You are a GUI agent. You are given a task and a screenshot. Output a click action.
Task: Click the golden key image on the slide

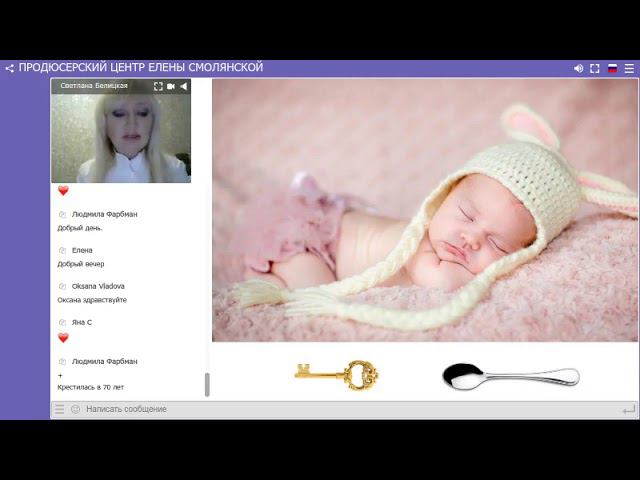pyautogui.click(x=336, y=375)
